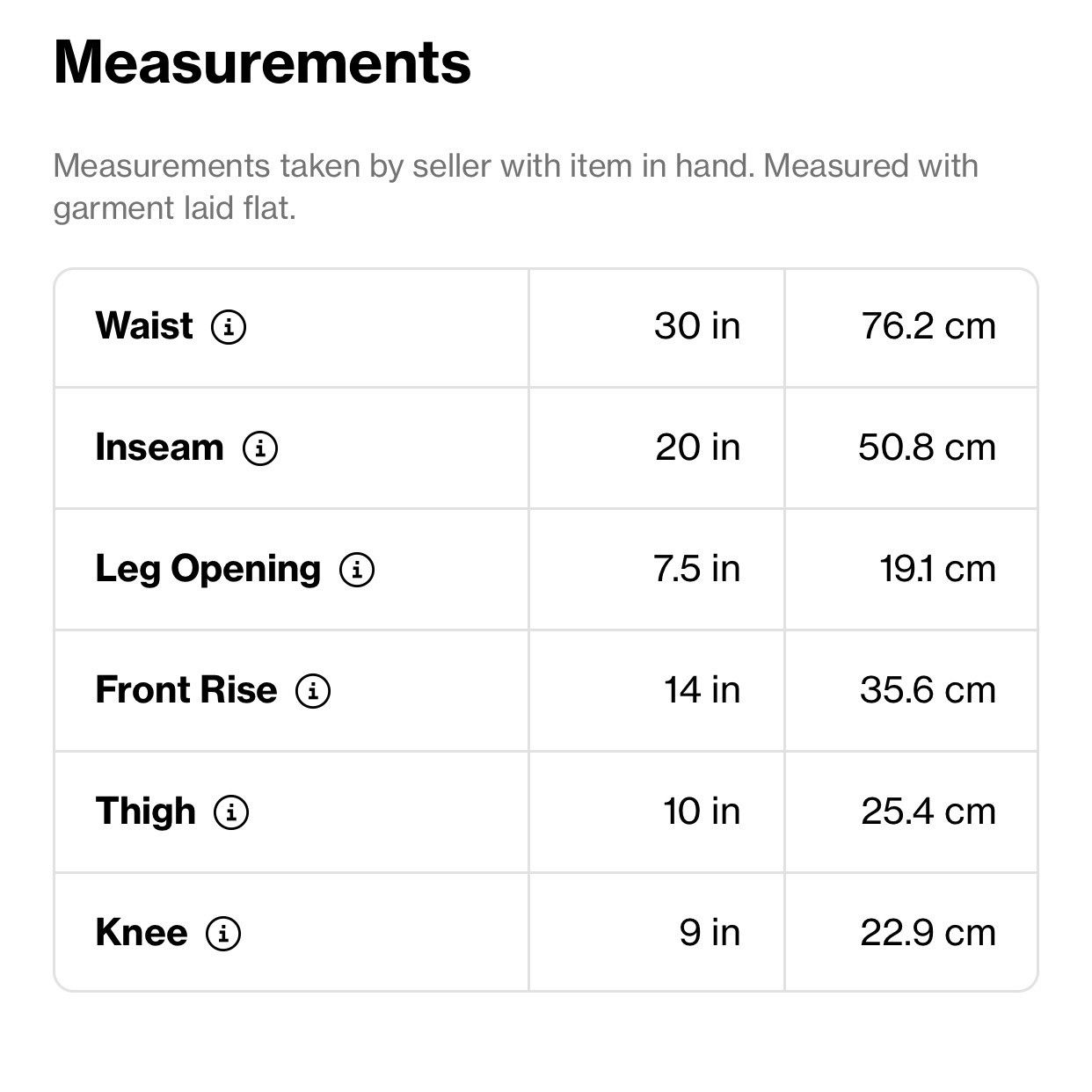
Task: Click the 76.2 cm waist value
Action: tap(928, 326)
